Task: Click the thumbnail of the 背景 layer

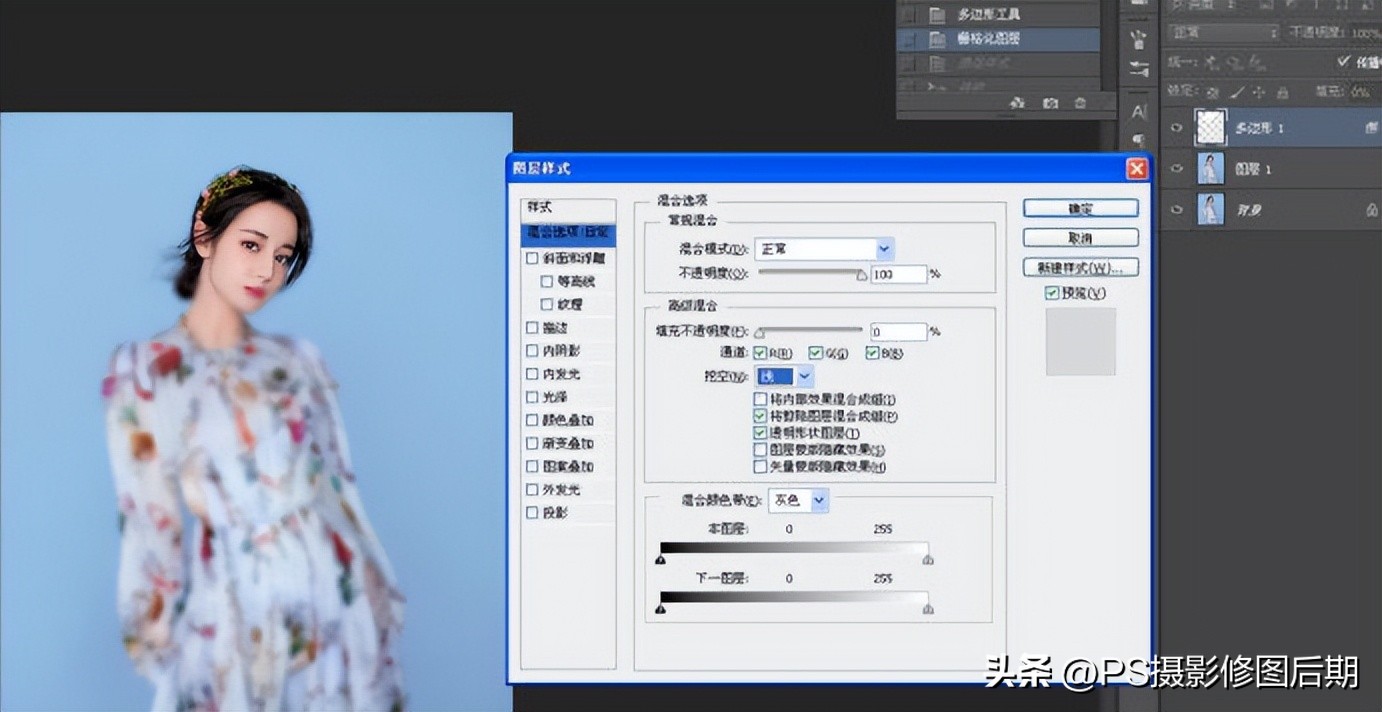Action: point(1209,209)
